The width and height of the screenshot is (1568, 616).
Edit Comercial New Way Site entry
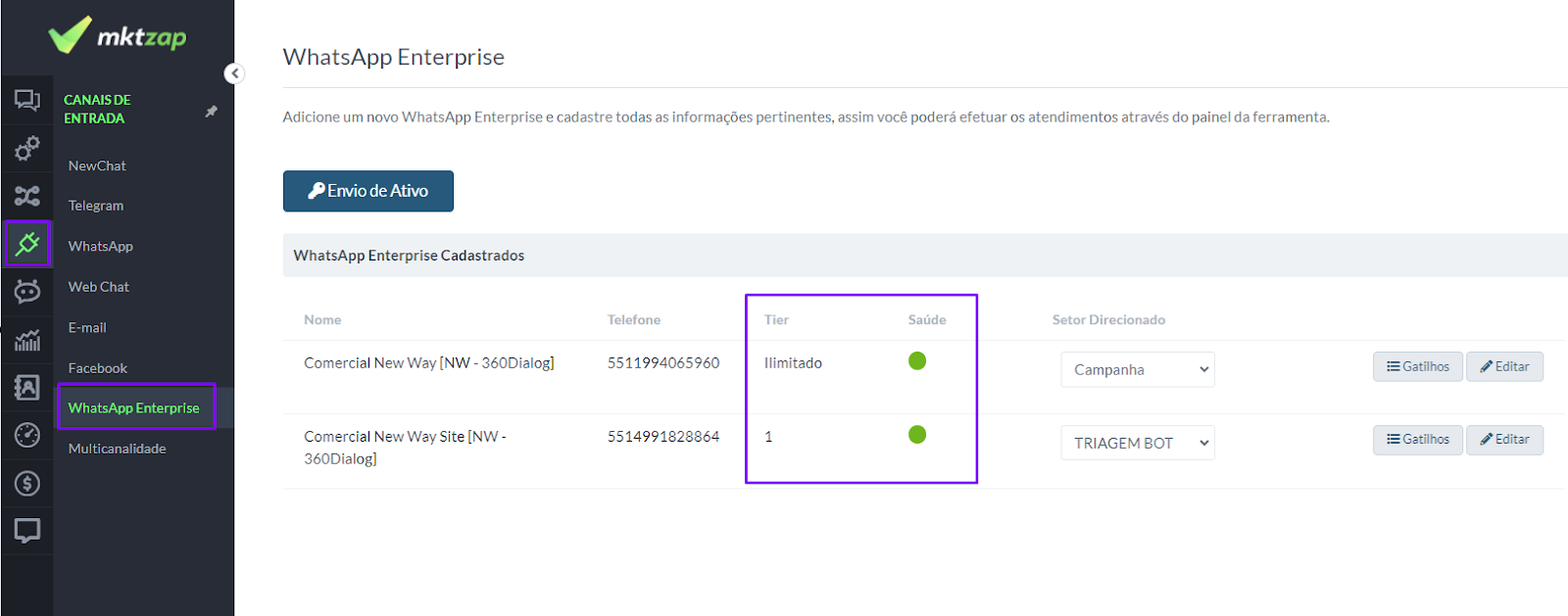(x=1504, y=440)
